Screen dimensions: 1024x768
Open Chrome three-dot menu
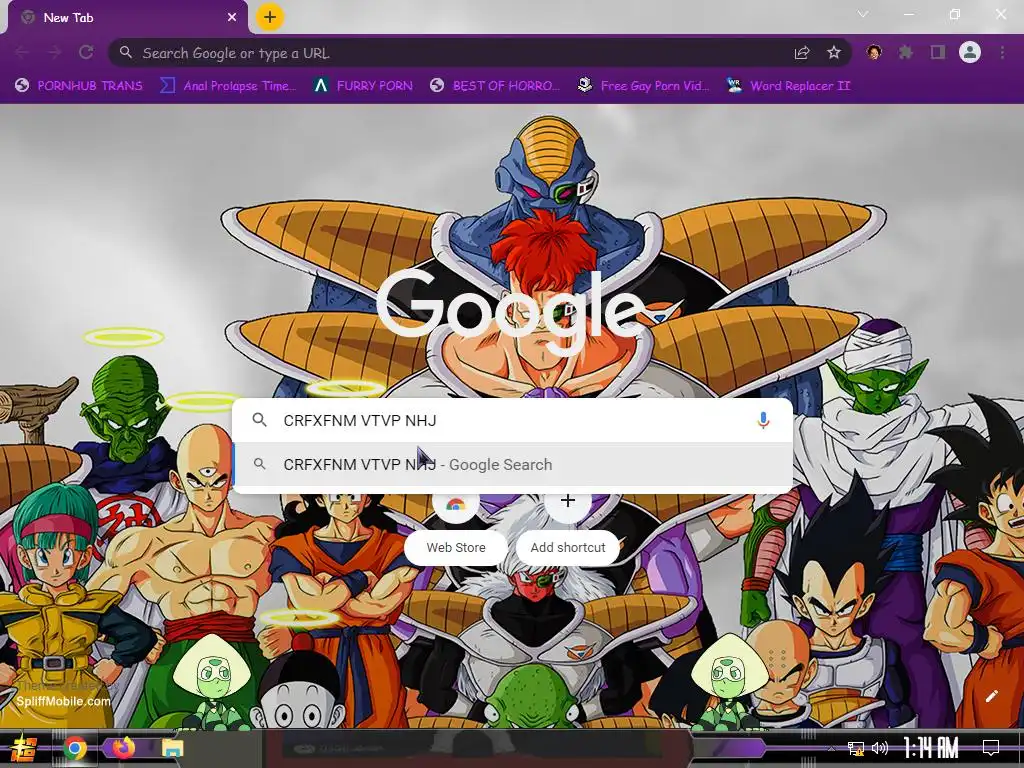click(x=1002, y=52)
